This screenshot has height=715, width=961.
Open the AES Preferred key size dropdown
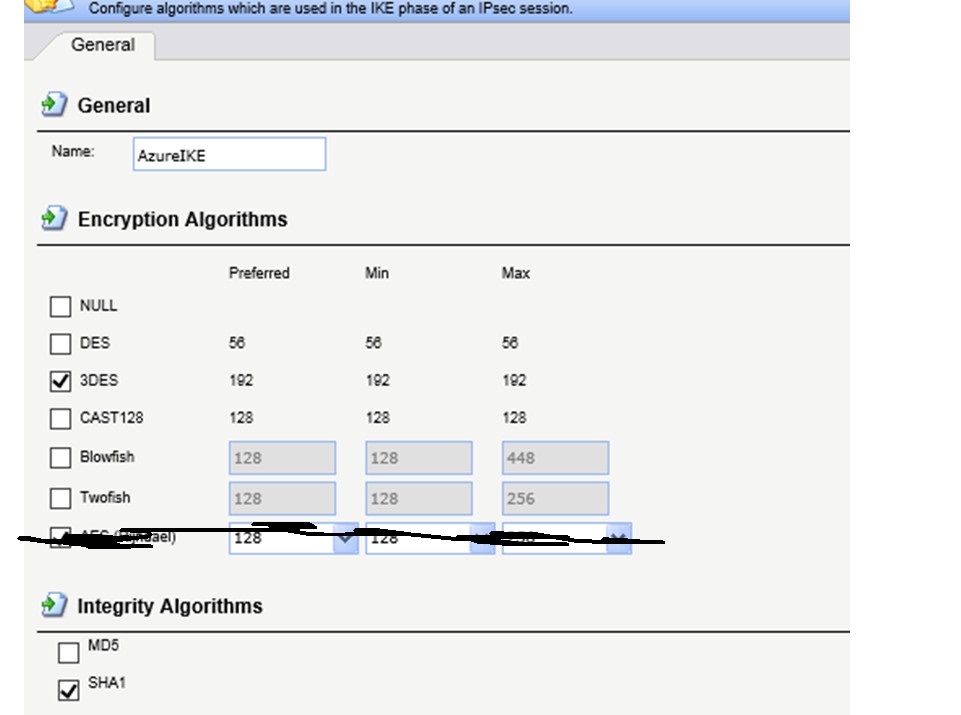(x=346, y=538)
